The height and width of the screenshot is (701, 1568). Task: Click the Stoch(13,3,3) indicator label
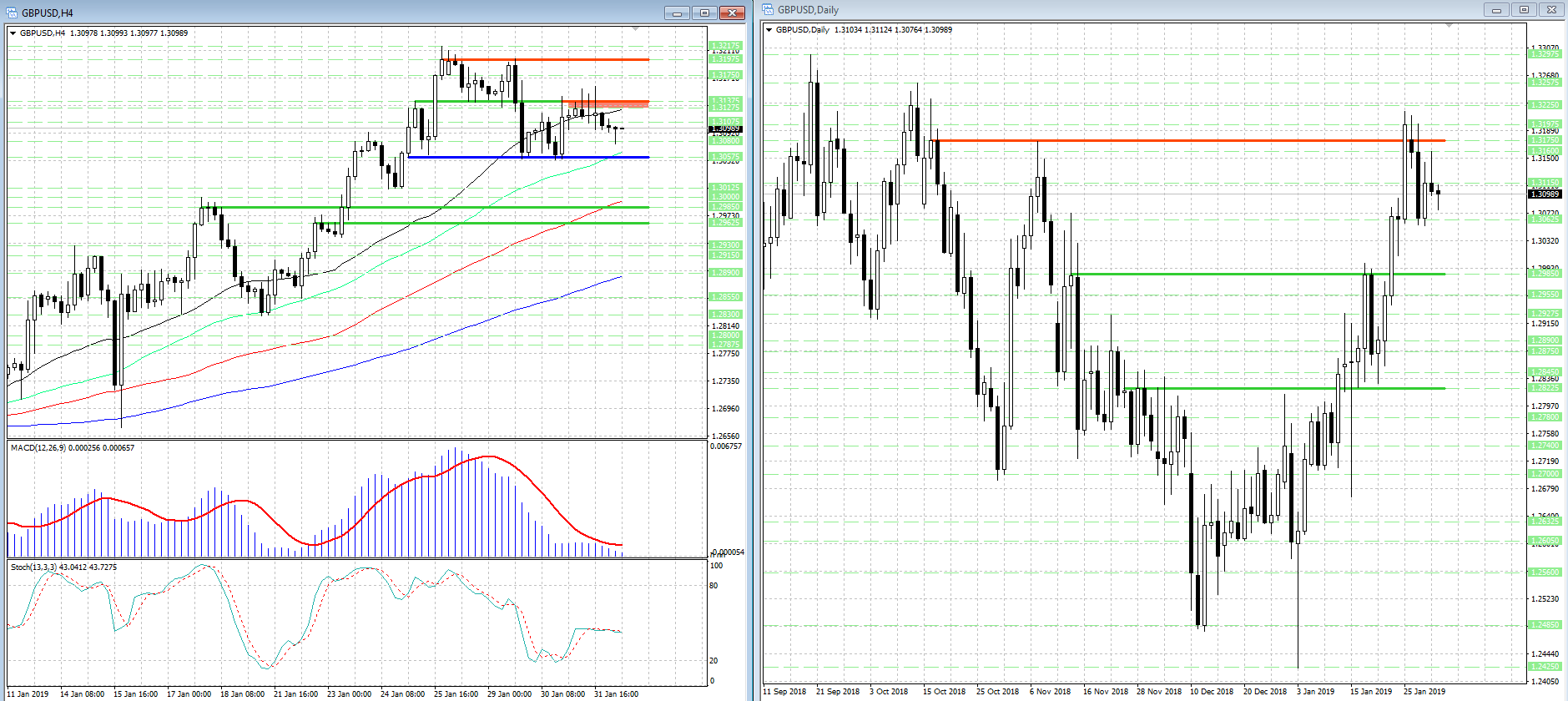pyautogui.click(x=63, y=567)
